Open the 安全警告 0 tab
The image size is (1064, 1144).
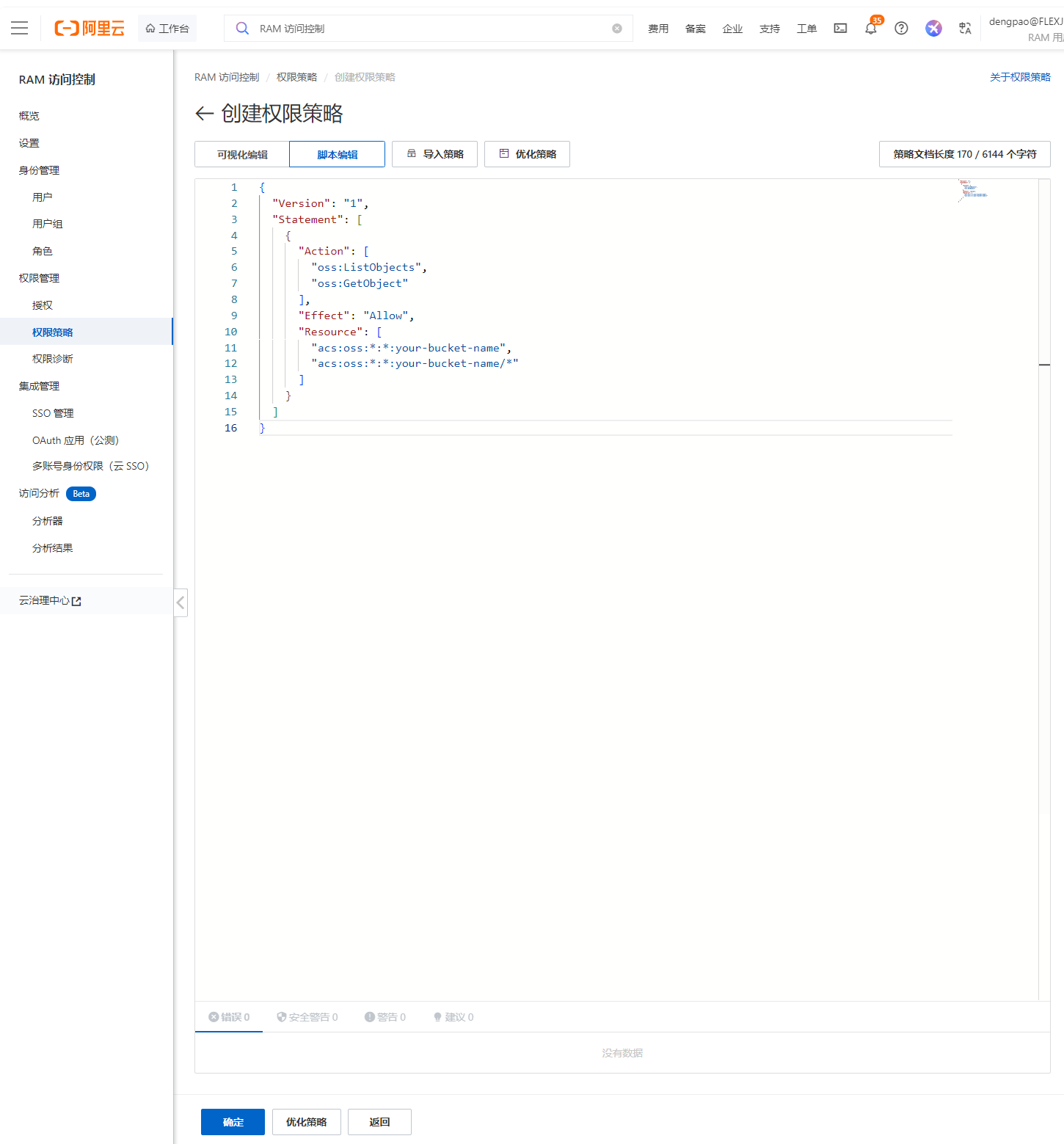pos(307,1017)
